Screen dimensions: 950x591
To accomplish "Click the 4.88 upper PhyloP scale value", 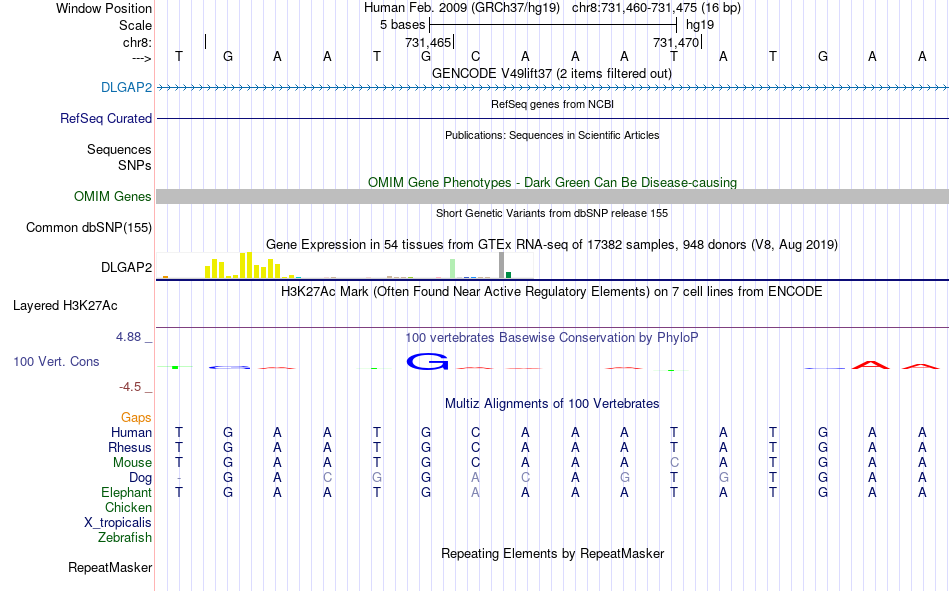I will [128, 337].
